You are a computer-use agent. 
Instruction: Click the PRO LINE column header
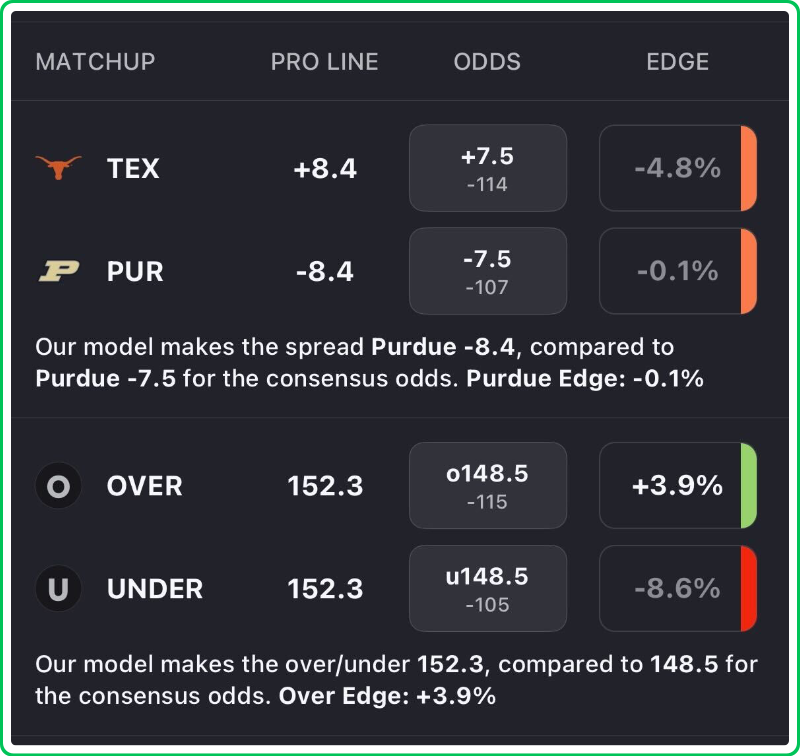(324, 62)
